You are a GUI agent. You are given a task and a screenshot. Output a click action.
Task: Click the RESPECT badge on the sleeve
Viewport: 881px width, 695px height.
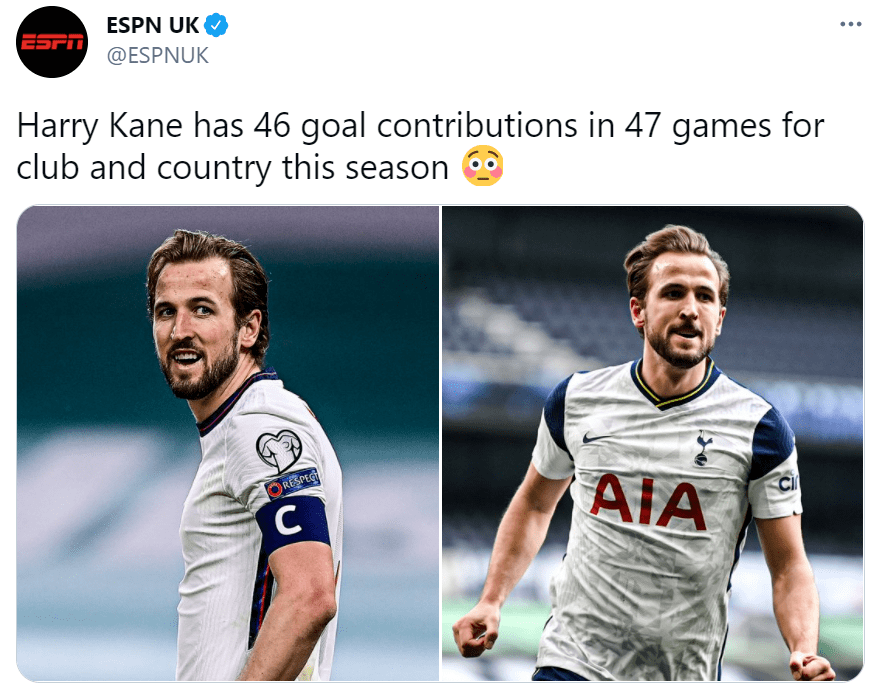294,484
